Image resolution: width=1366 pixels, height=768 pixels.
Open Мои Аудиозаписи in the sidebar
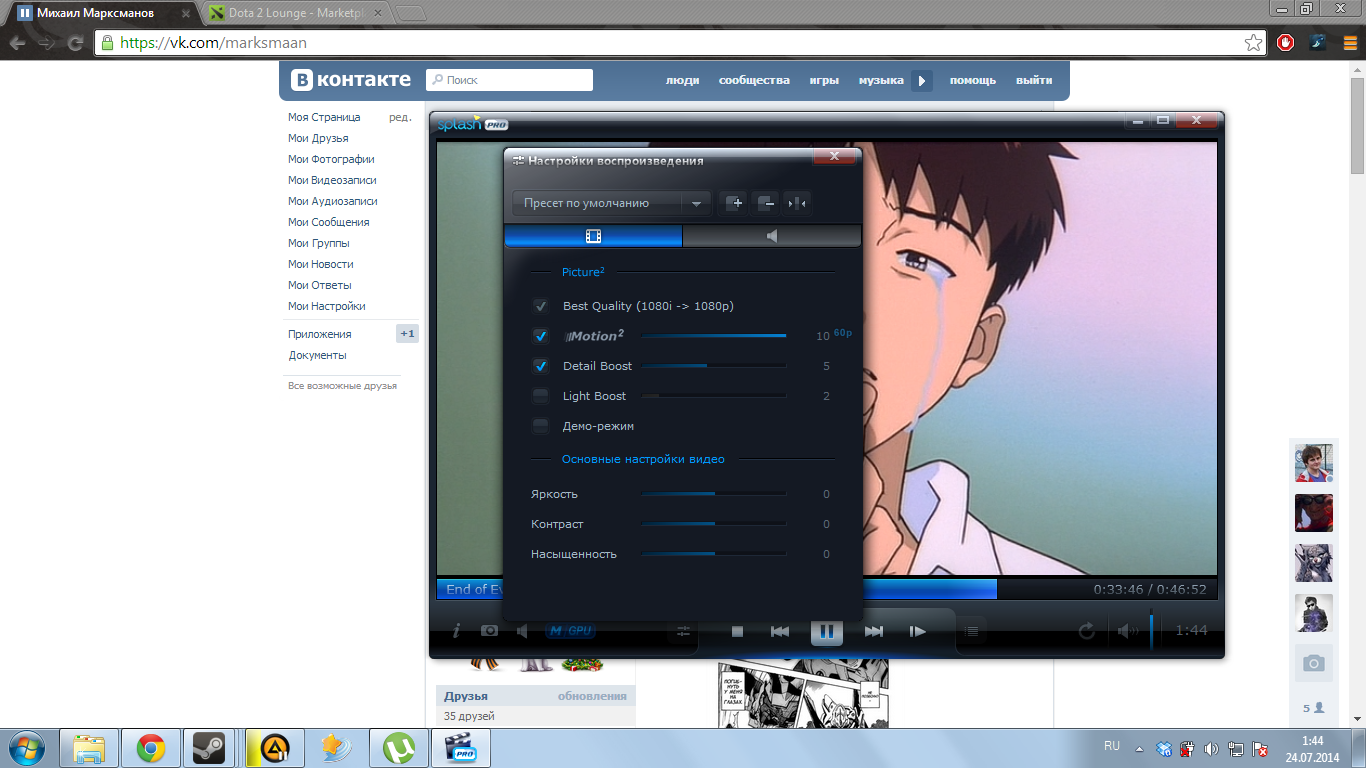click(x=331, y=201)
